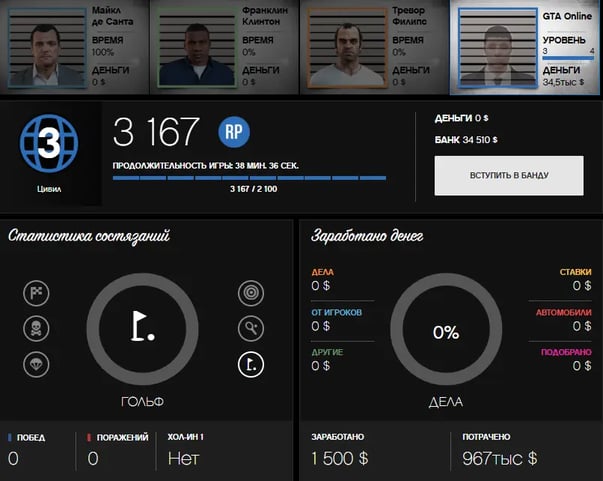The image size is (603, 481).
Task: Select the parachute stats icon
Action: tap(36, 365)
